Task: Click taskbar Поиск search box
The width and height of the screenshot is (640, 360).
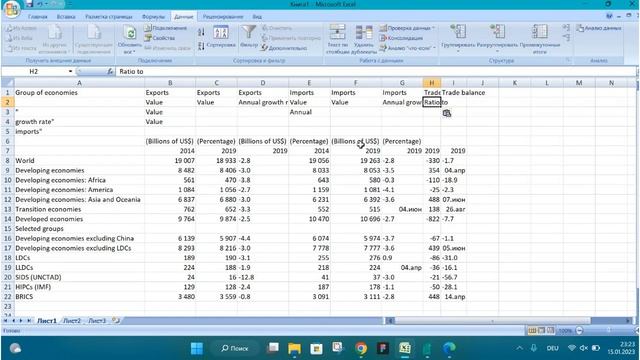Action: click(x=234, y=348)
